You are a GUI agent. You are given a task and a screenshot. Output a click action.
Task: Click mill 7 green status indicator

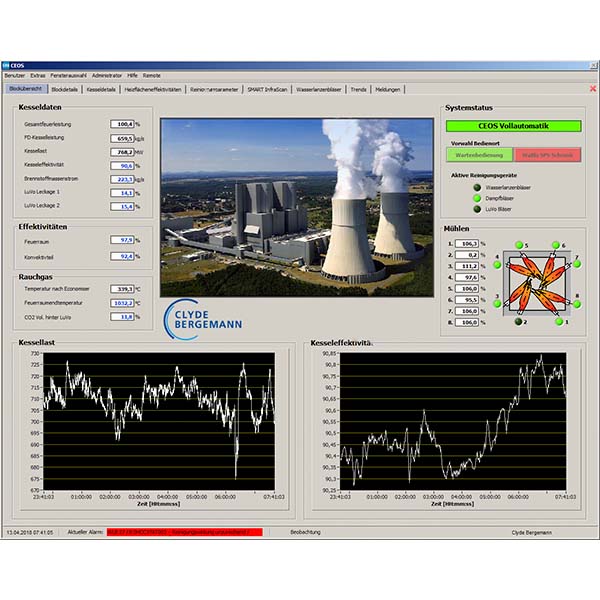click(577, 264)
